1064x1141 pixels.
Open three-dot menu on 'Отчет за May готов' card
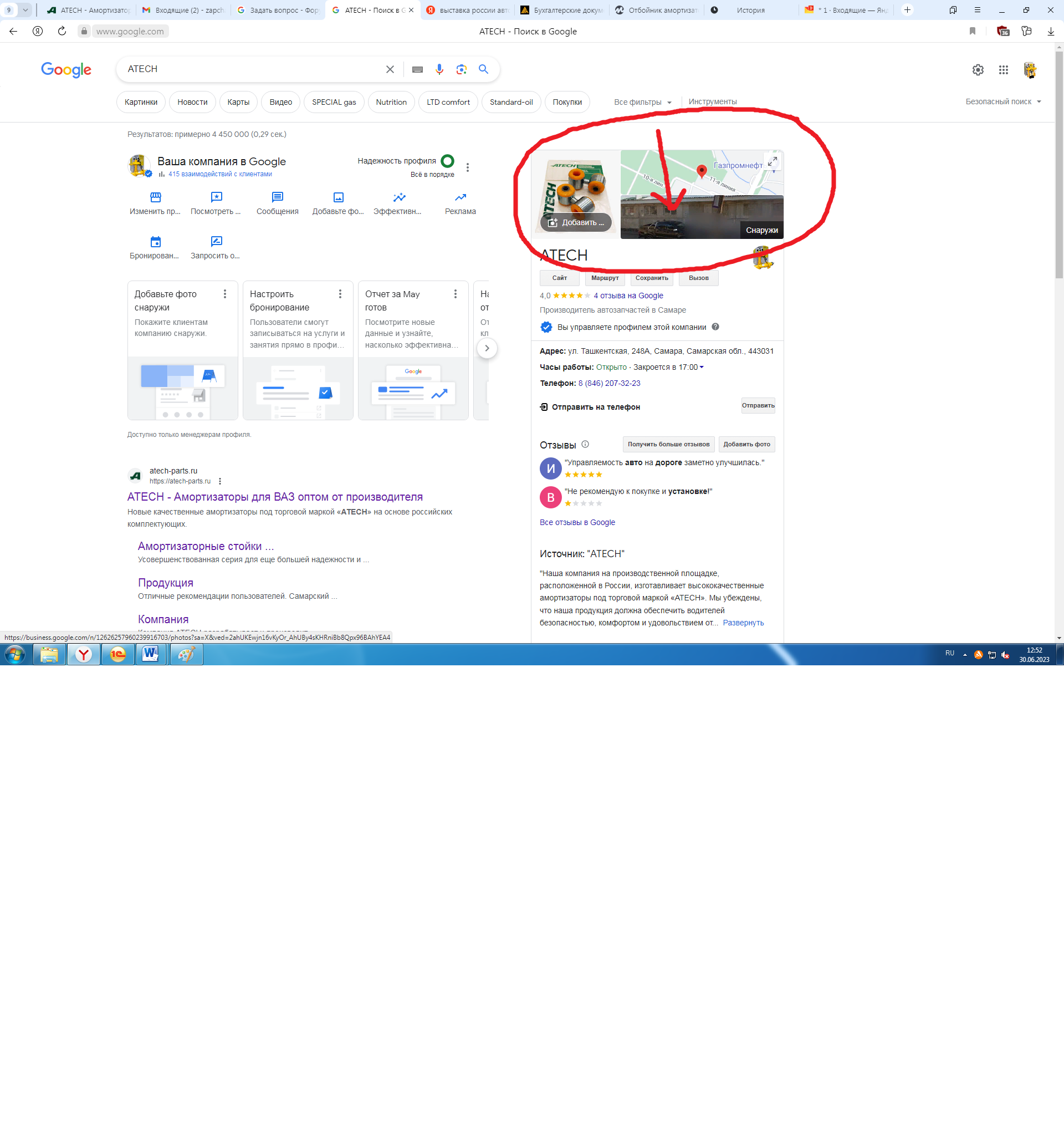(456, 294)
